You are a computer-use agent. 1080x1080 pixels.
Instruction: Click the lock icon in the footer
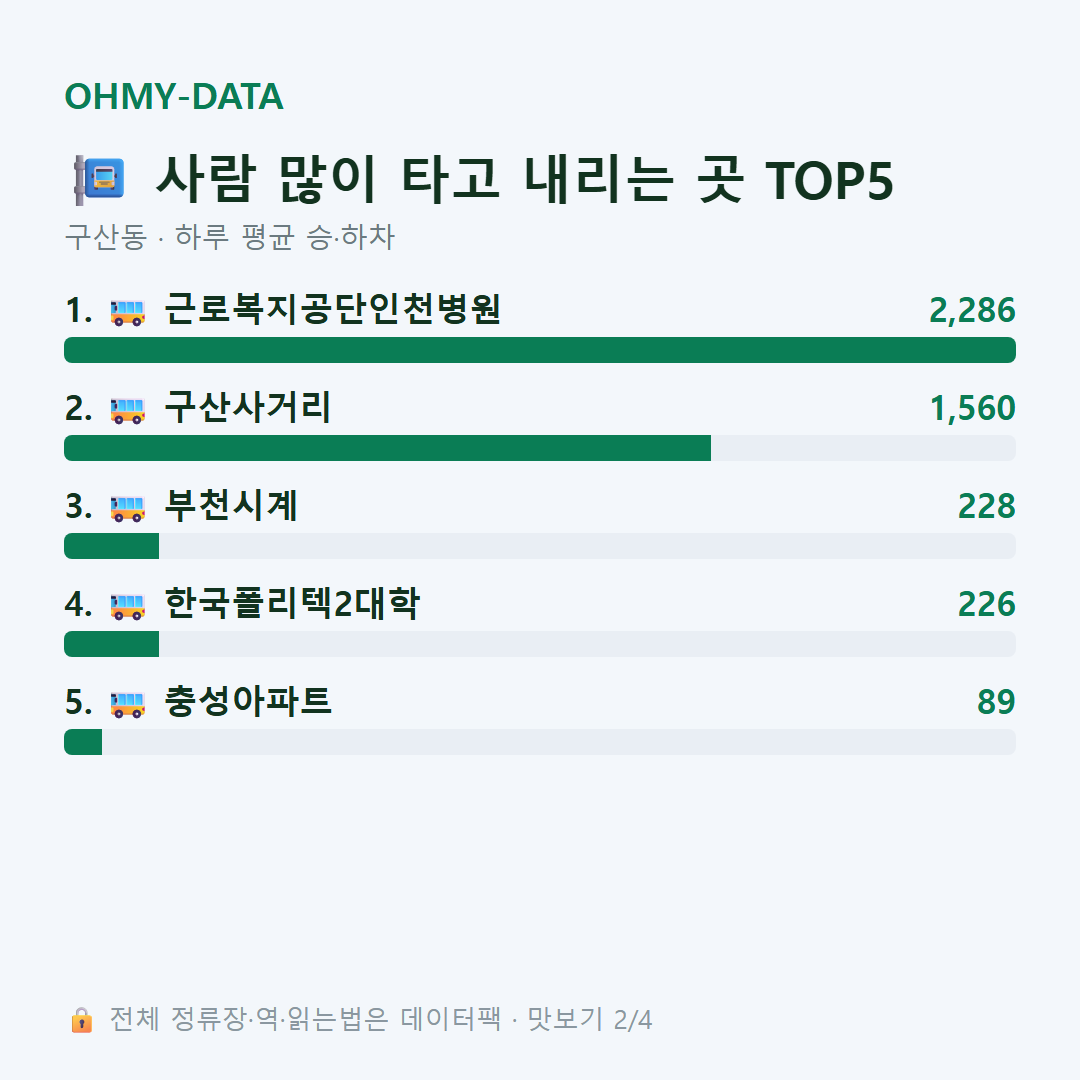pos(81,1020)
